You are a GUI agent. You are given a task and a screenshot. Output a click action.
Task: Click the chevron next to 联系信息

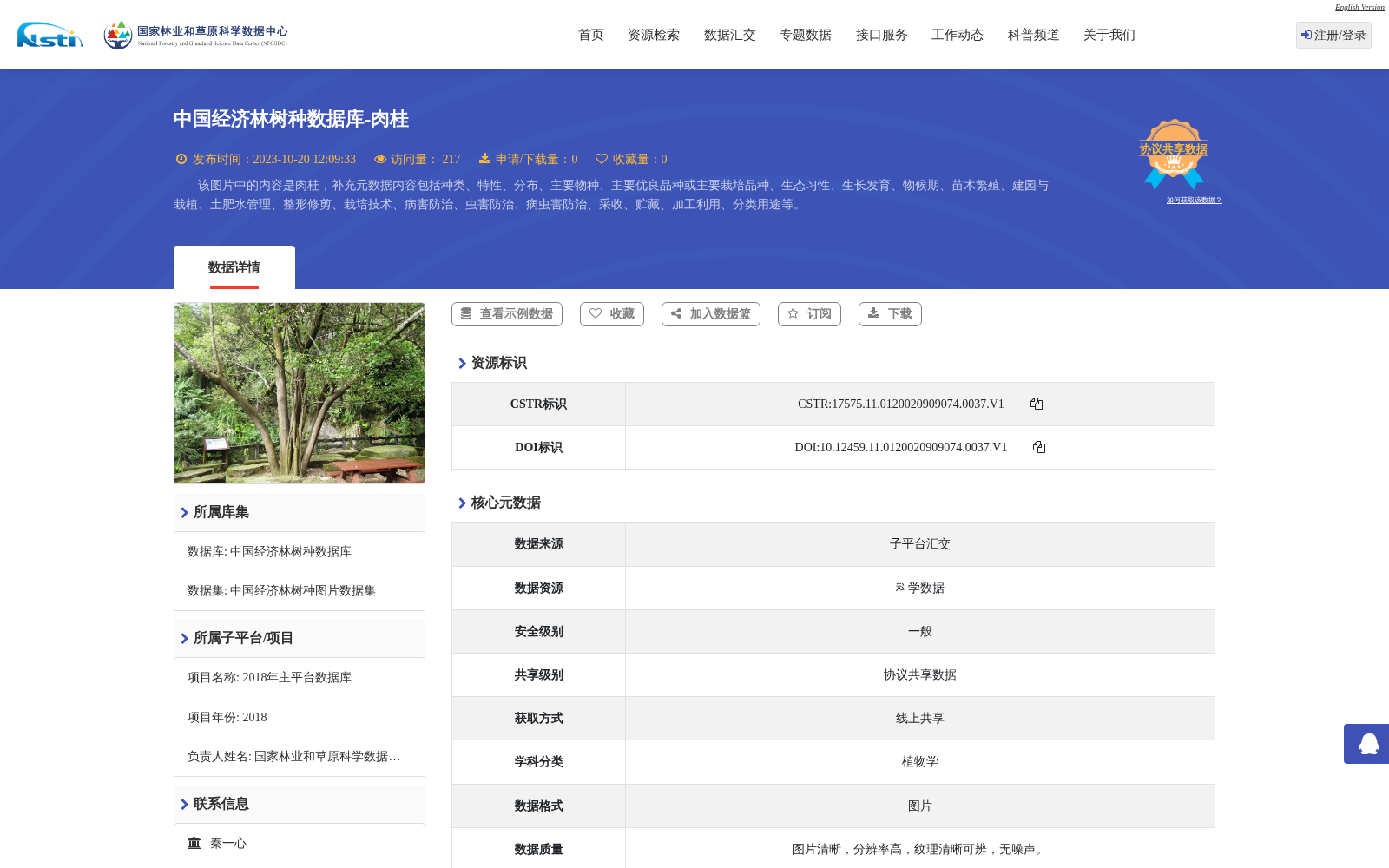184,804
